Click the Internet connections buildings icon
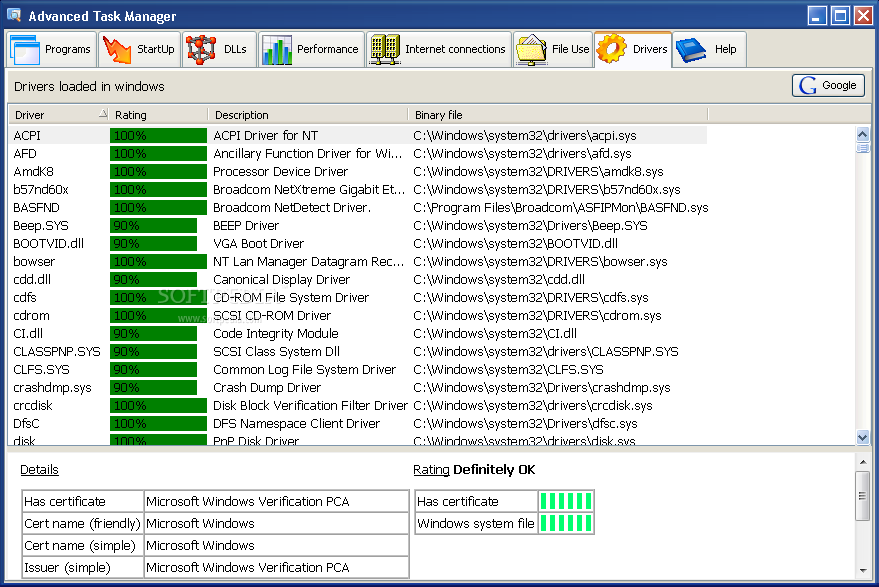 385,49
